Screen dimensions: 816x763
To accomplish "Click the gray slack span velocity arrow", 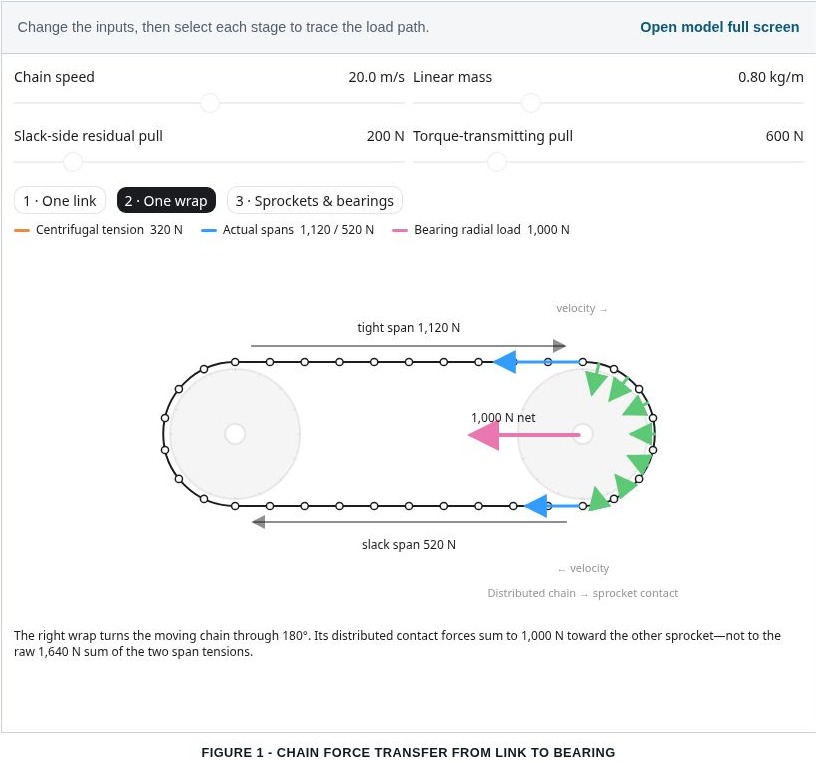I will coord(409,522).
